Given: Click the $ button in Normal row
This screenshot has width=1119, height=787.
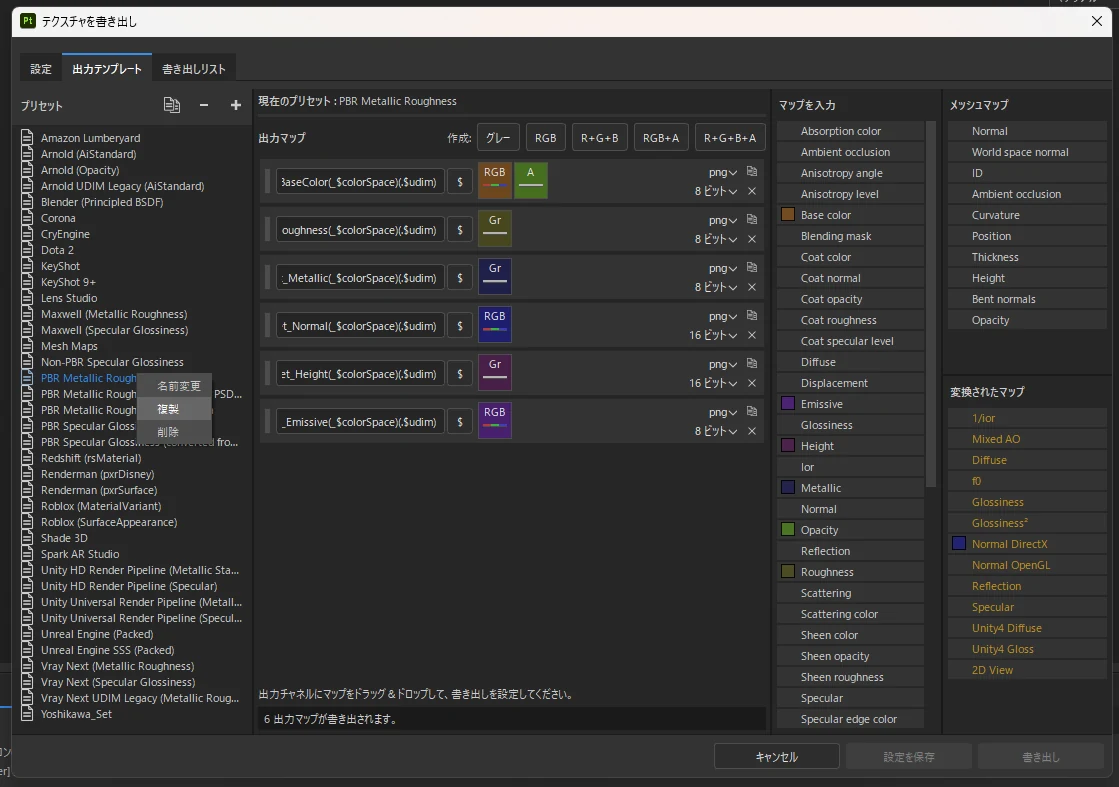Looking at the screenshot, I should [460, 325].
